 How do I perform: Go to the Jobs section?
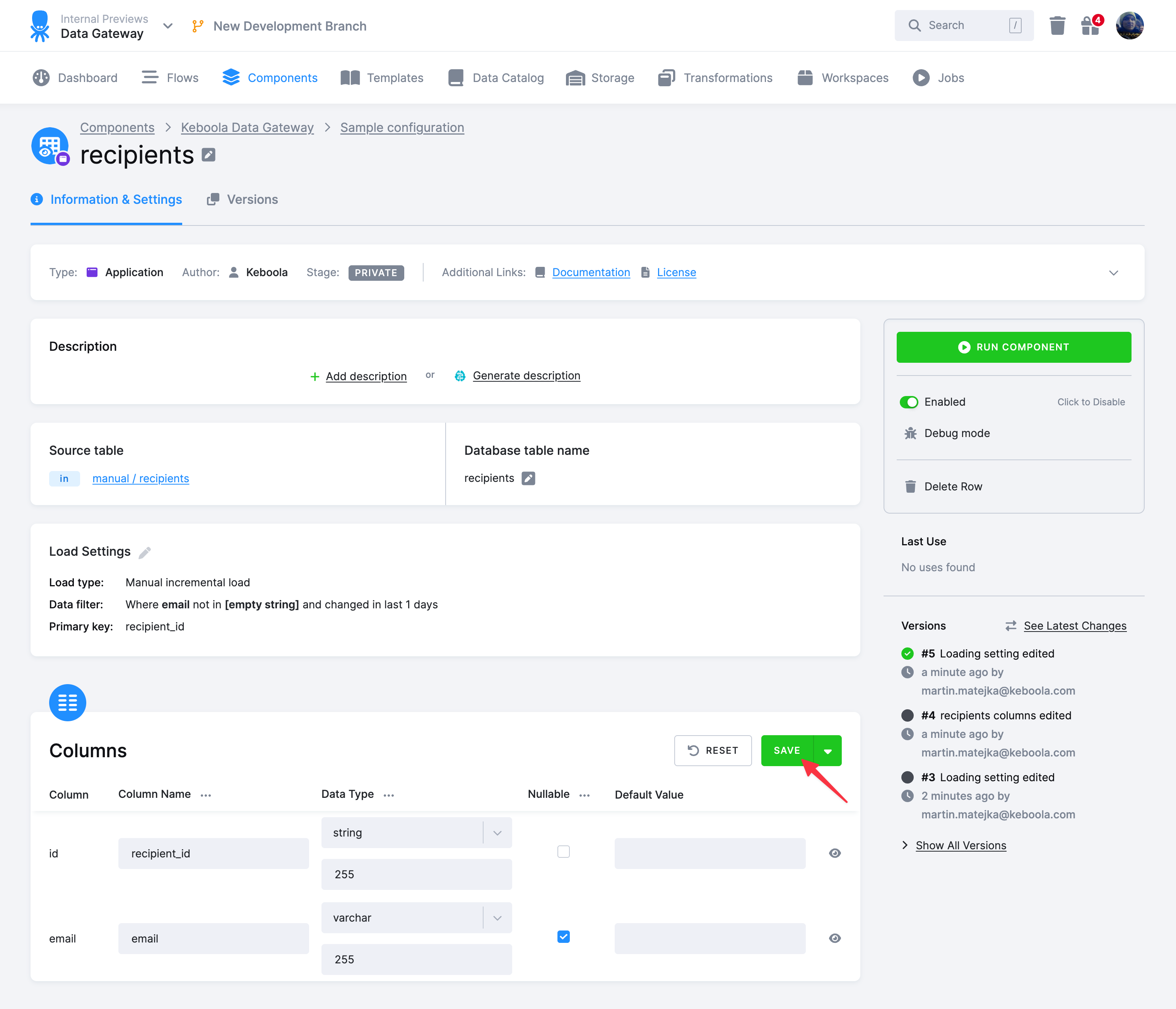coord(937,78)
